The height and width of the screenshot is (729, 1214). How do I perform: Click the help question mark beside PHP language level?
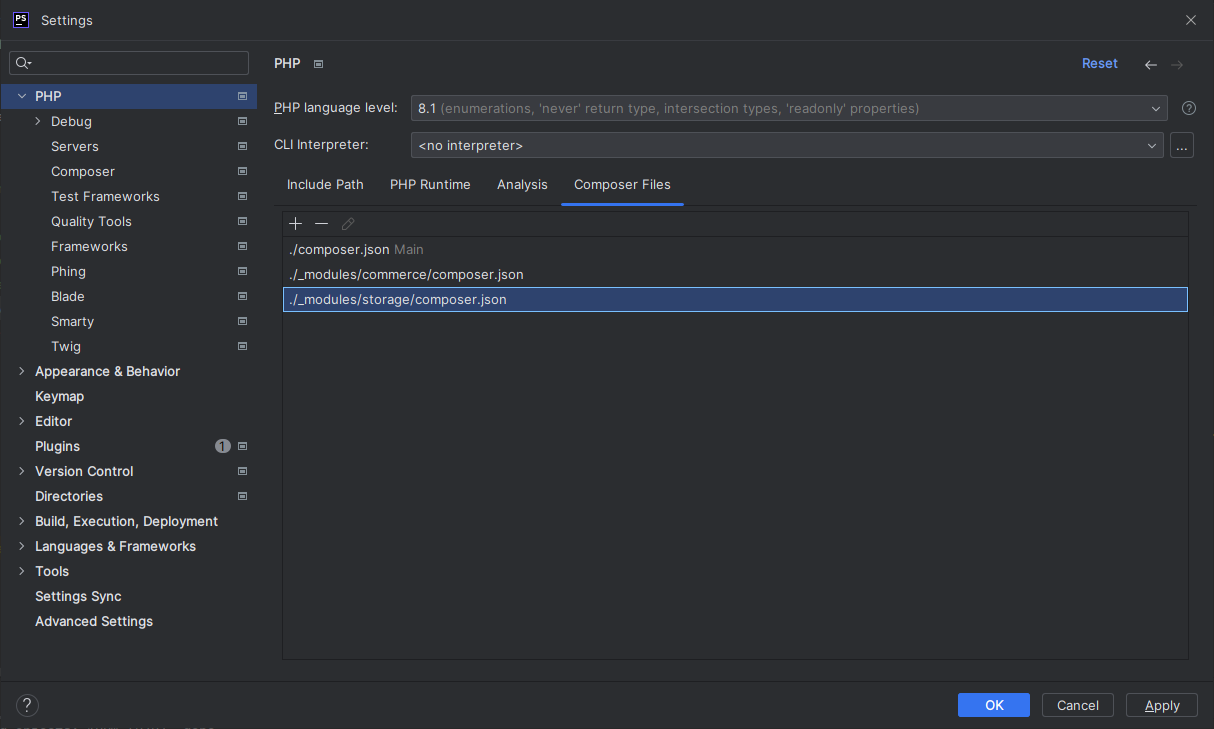click(x=1189, y=108)
